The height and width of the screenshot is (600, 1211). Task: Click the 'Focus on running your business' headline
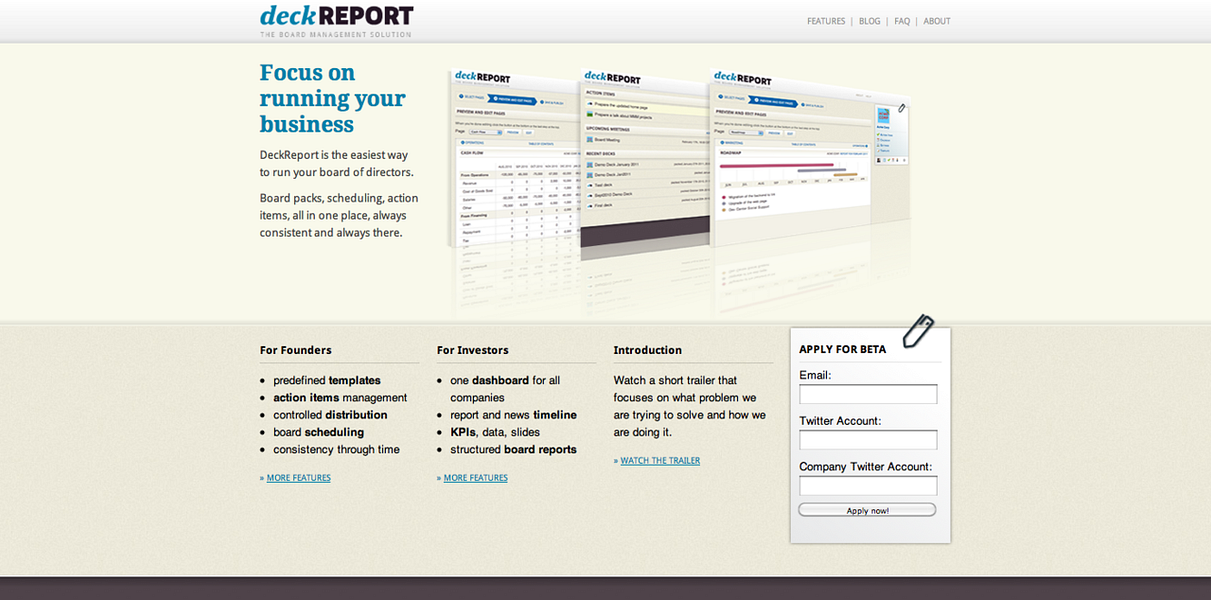(332, 98)
